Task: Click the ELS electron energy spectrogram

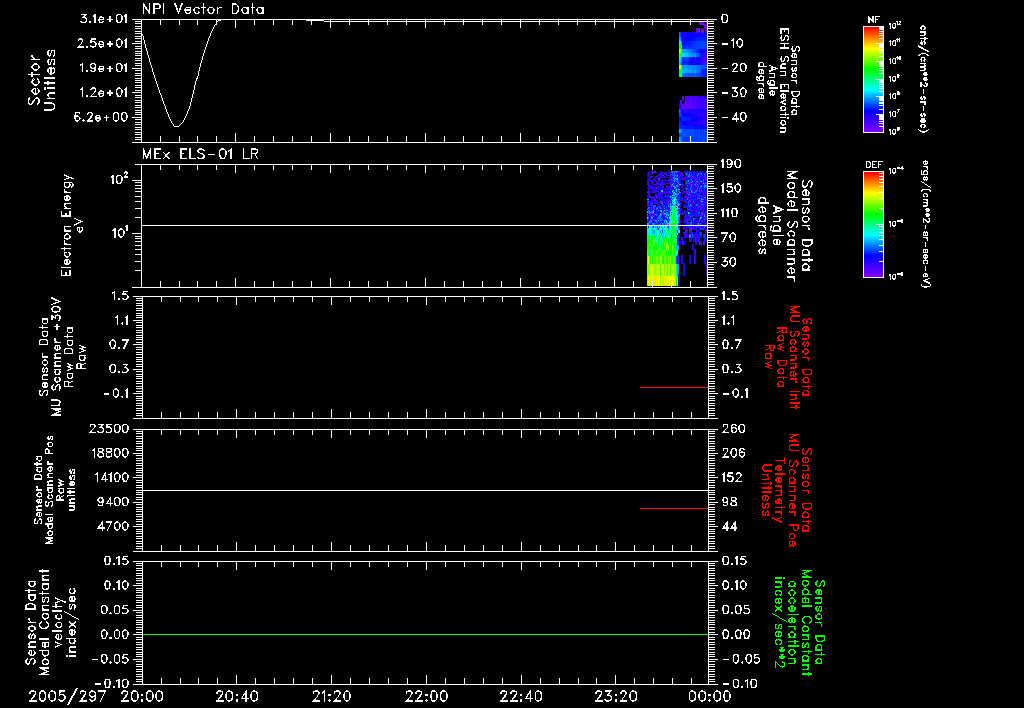Action: pyautogui.click(x=677, y=229)
